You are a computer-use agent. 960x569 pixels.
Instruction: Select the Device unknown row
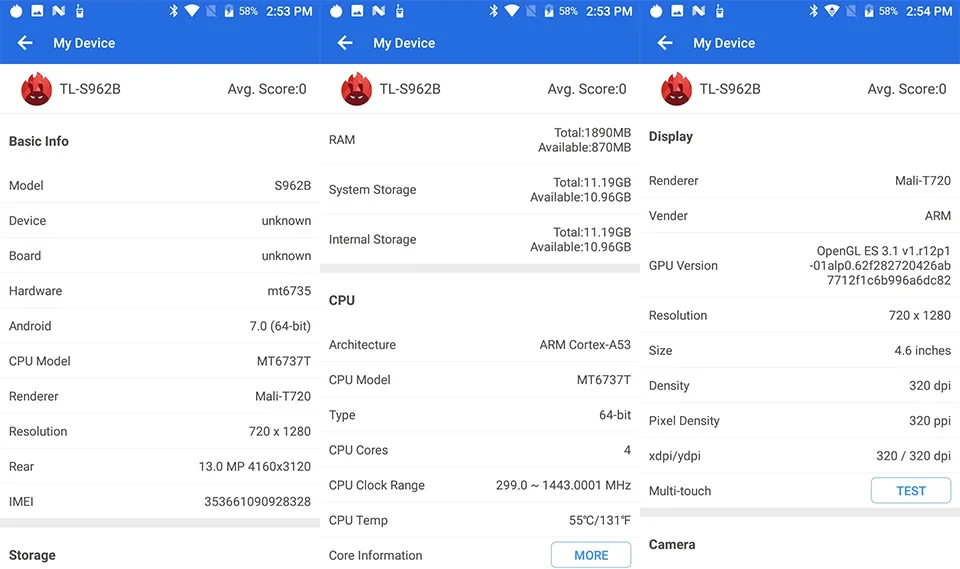(x=160, y=220)
